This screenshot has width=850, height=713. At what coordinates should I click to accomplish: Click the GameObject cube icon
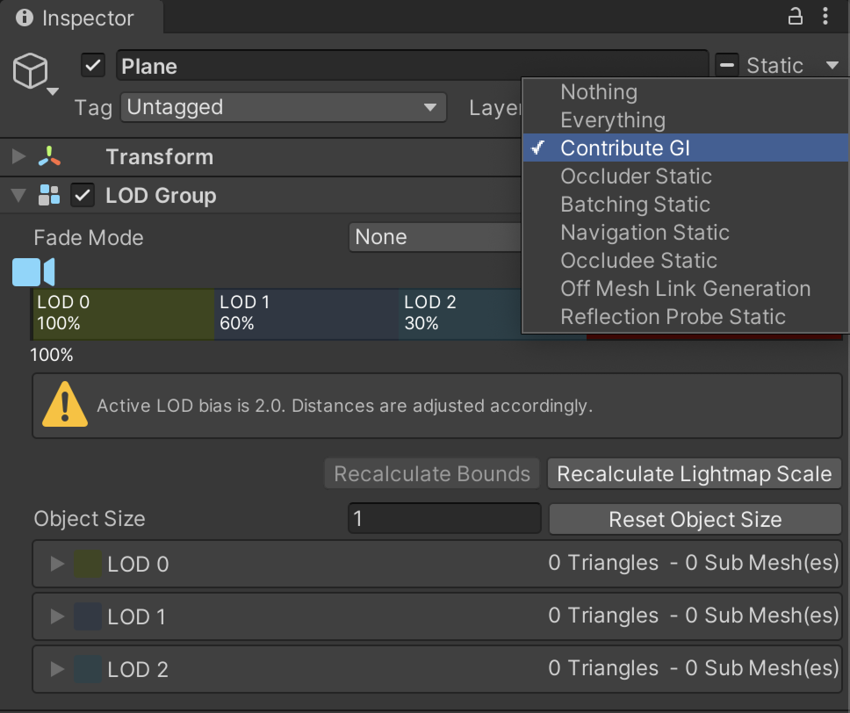point(30,70)
